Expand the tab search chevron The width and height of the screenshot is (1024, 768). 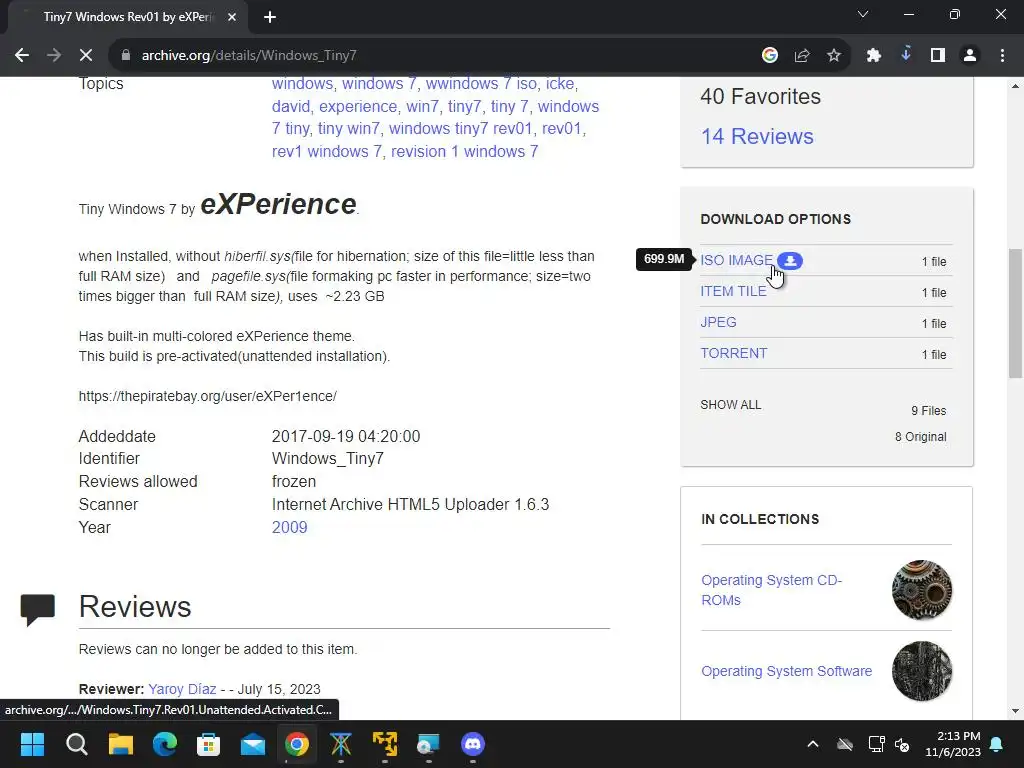tap(863, 14)
